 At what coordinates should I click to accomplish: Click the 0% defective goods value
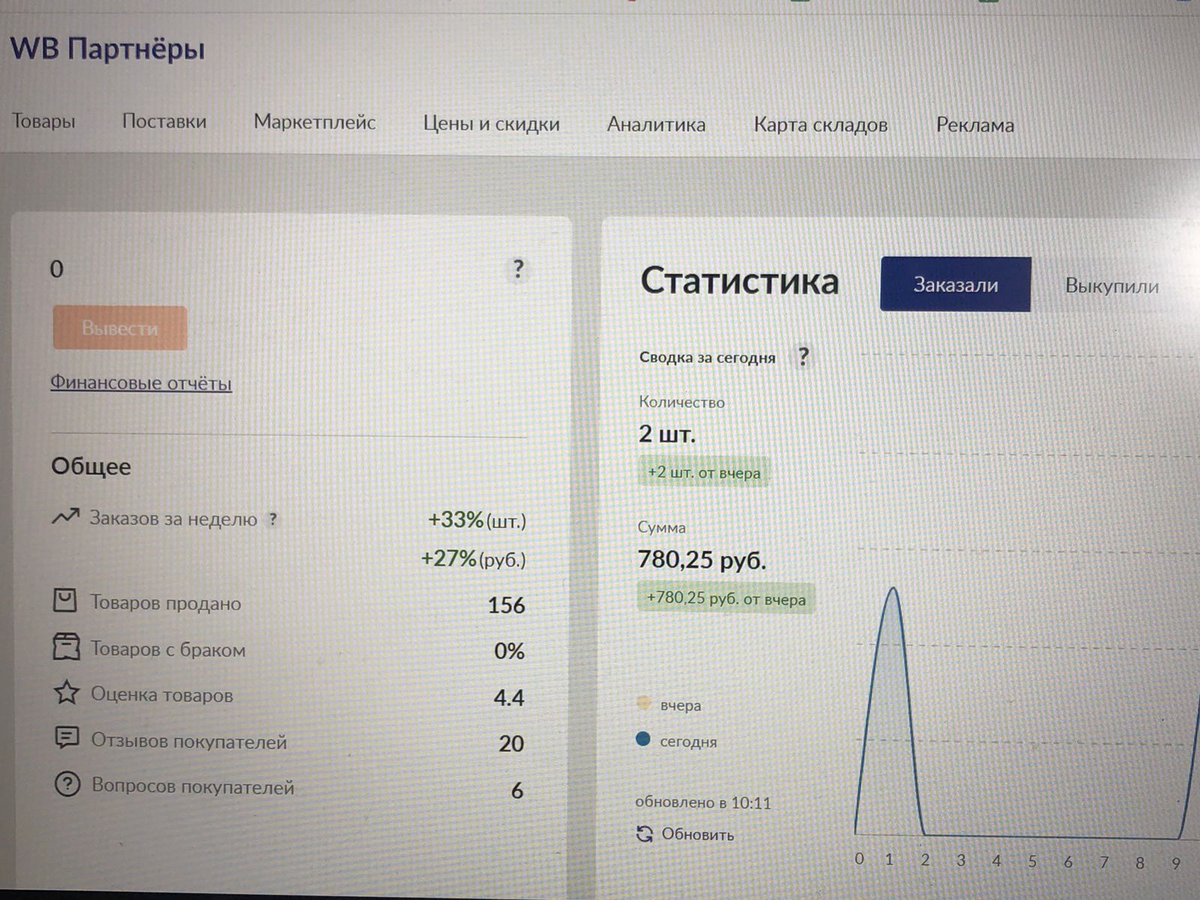[x=509, y=651]
